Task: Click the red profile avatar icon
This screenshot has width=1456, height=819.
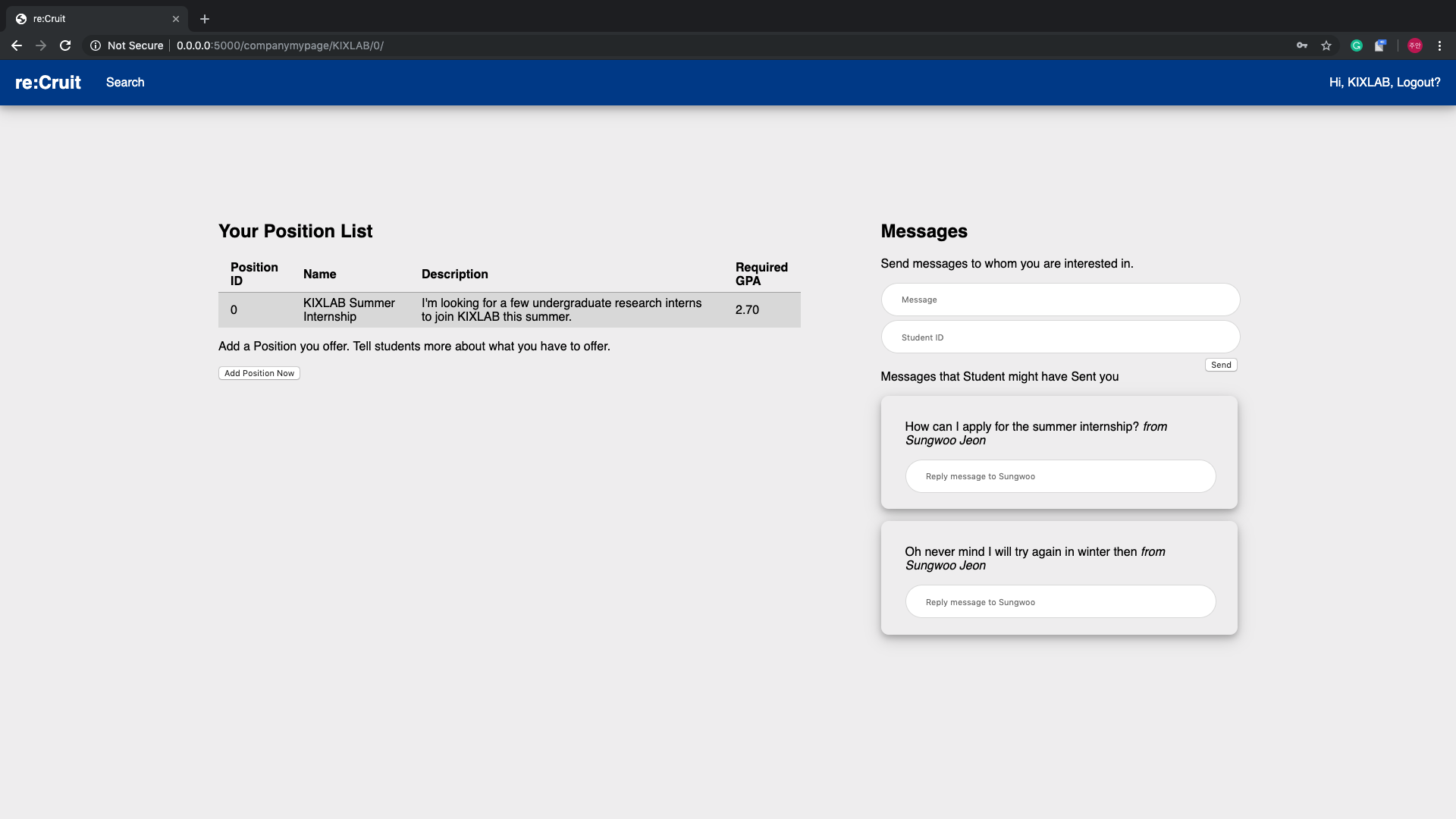Action: click(x=1414, y=45)
